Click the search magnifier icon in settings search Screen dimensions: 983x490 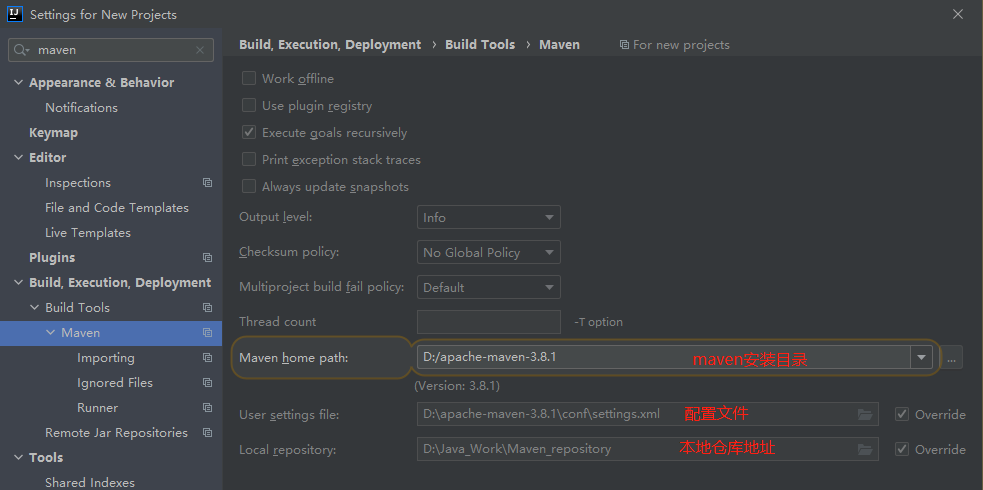tap(21, 50)
